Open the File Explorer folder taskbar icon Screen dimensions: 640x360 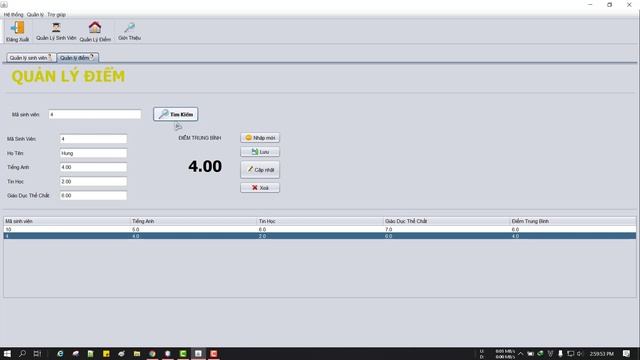[137, 353]
